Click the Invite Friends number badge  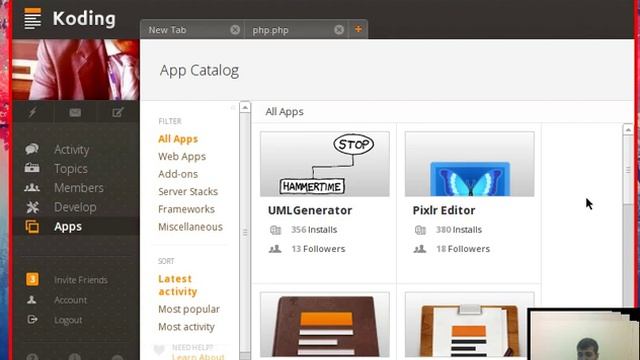[32, 279]
